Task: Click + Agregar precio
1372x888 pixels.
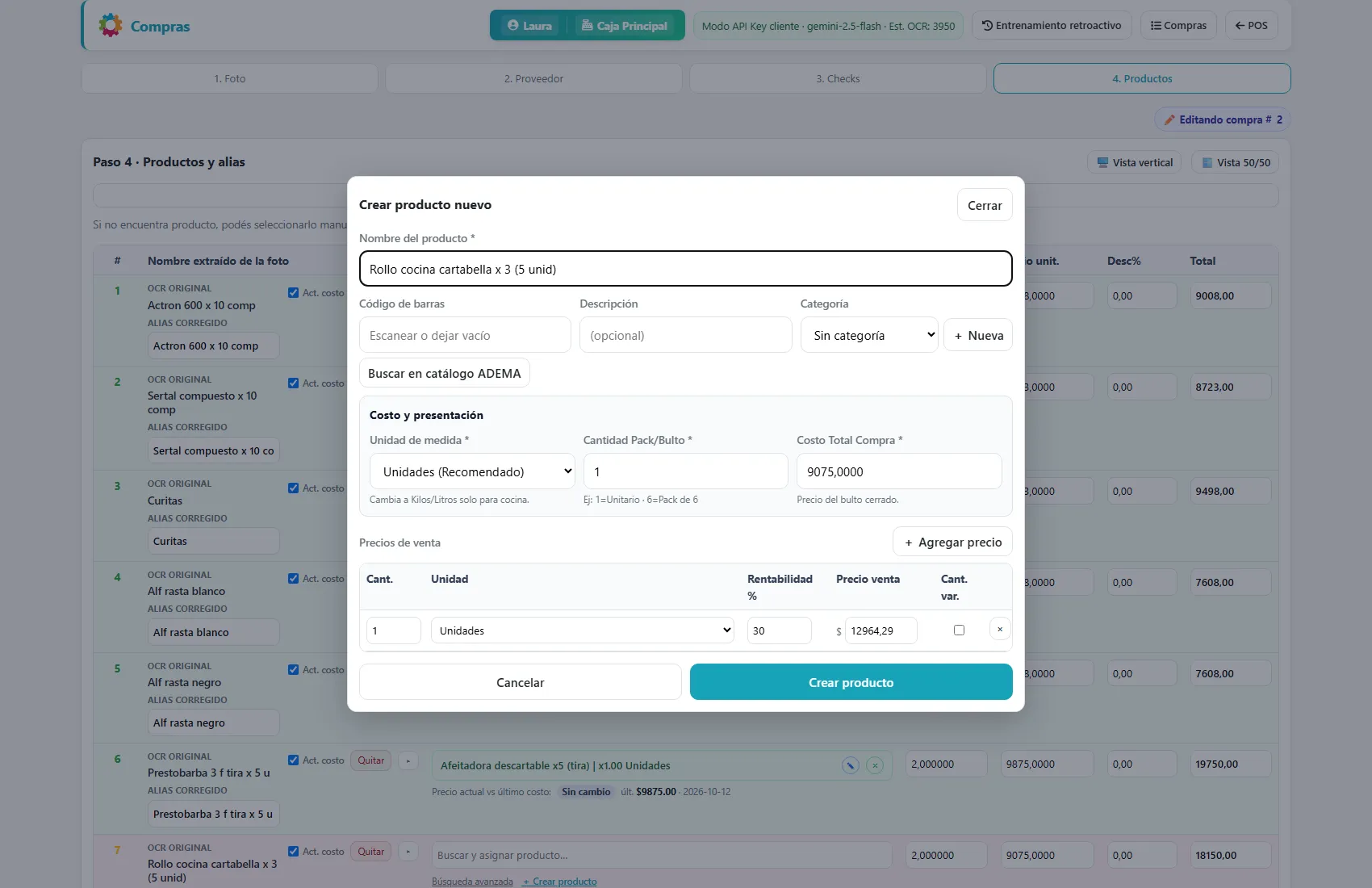Action: pyautogui.click(x=952, y=542)
